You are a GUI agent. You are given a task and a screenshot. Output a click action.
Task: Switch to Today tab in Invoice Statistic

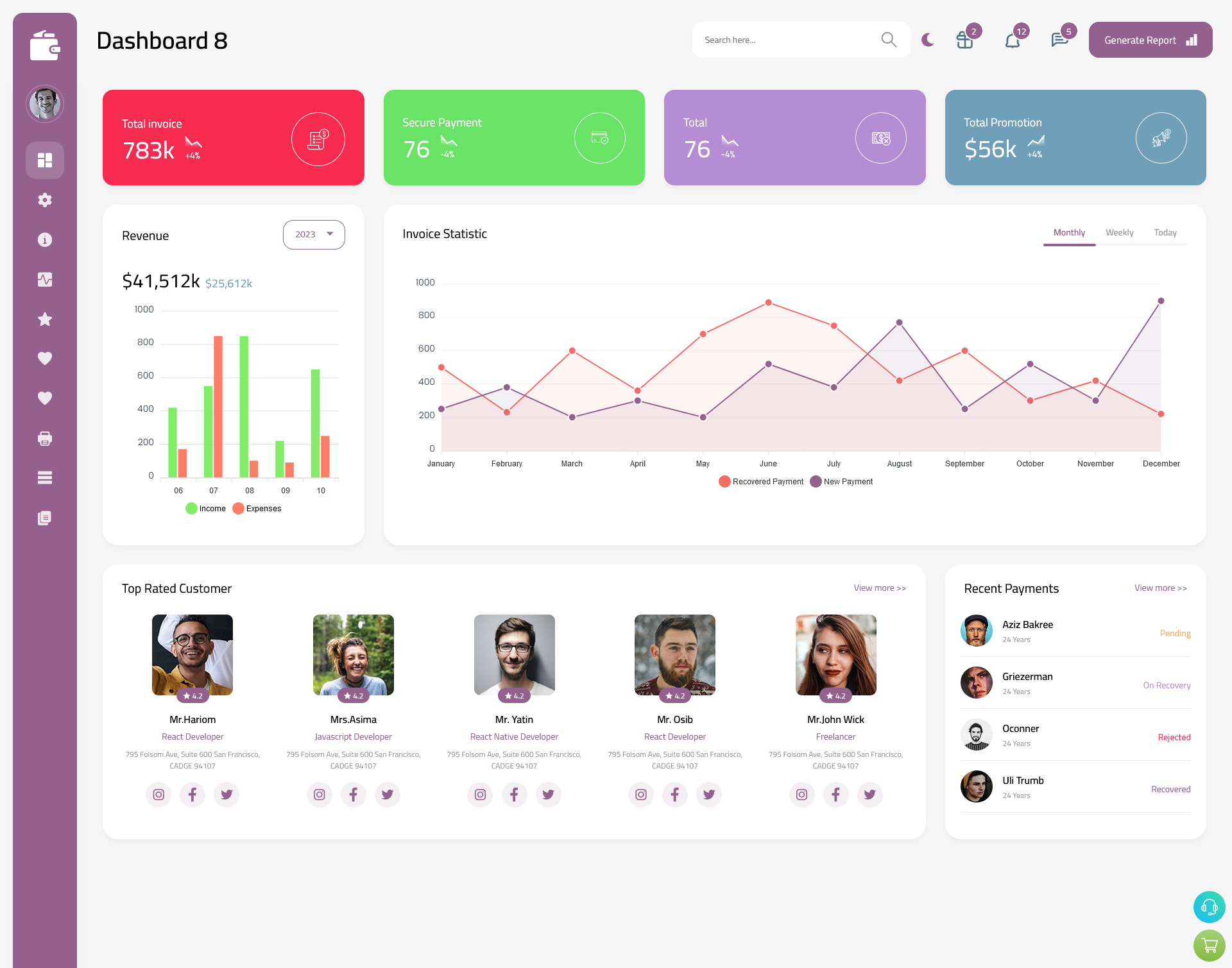pos(1166,232)
